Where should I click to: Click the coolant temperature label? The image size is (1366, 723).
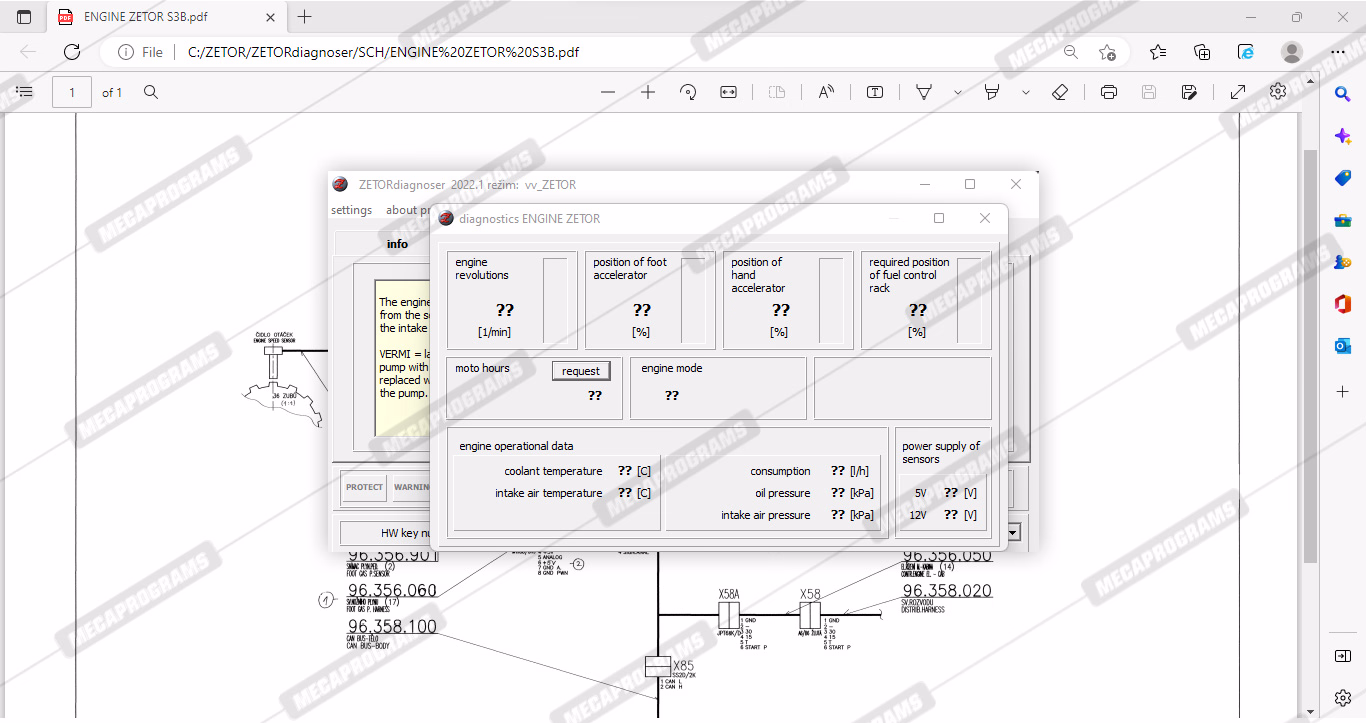pos(553,471)
